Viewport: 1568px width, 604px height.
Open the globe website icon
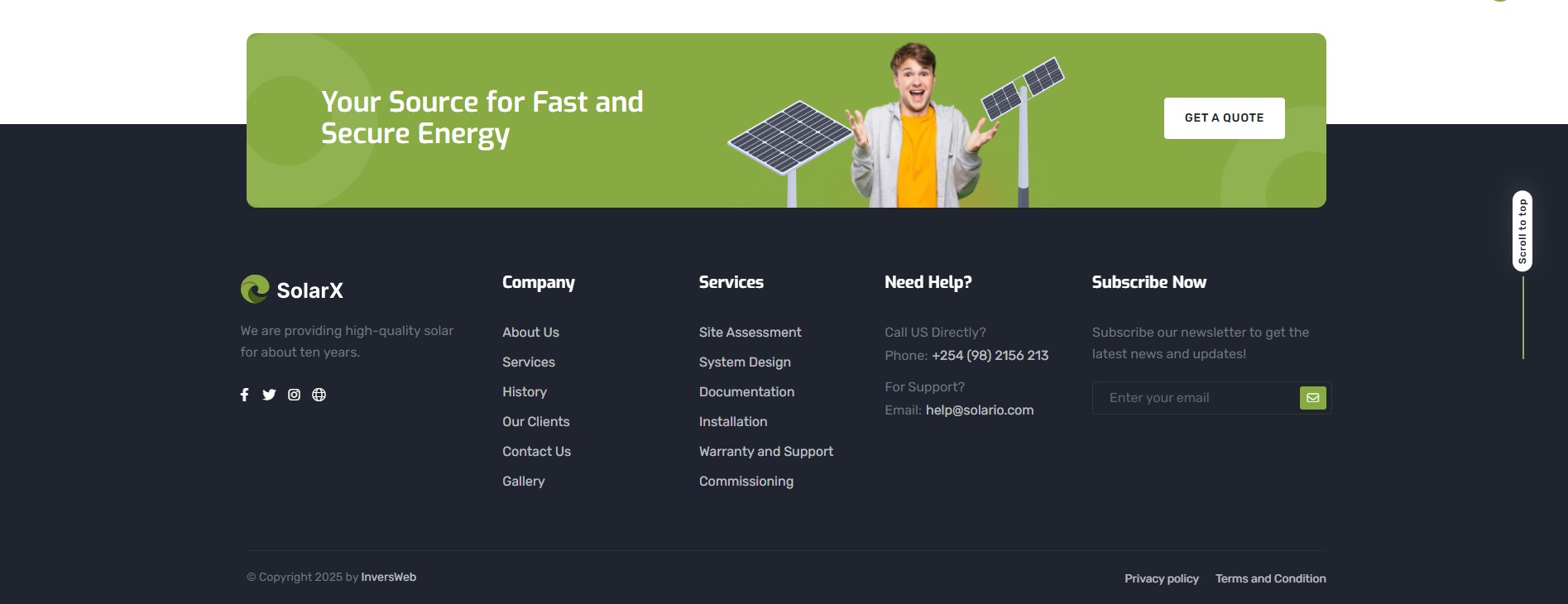pyautogui.click(x=319, y=395)
